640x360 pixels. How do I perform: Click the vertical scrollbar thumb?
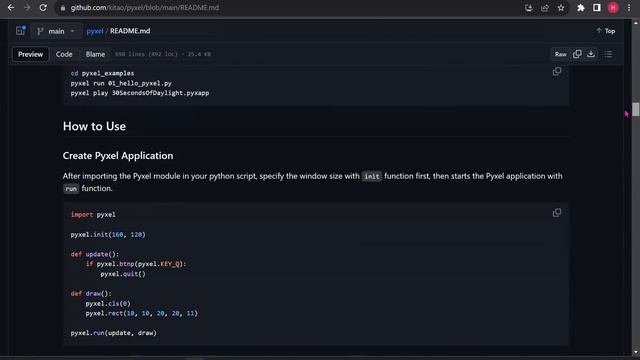click(x=636, y=109)
